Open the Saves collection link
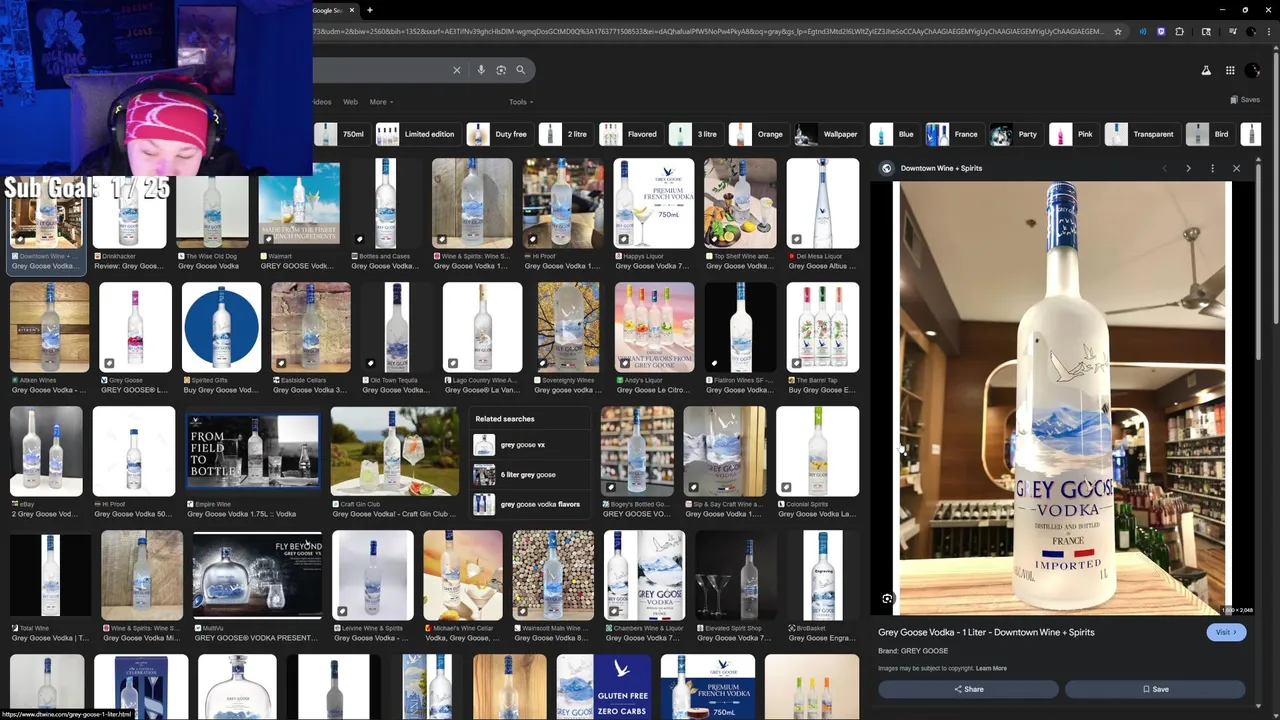The image size is (1280, 720). (1244, 100)
